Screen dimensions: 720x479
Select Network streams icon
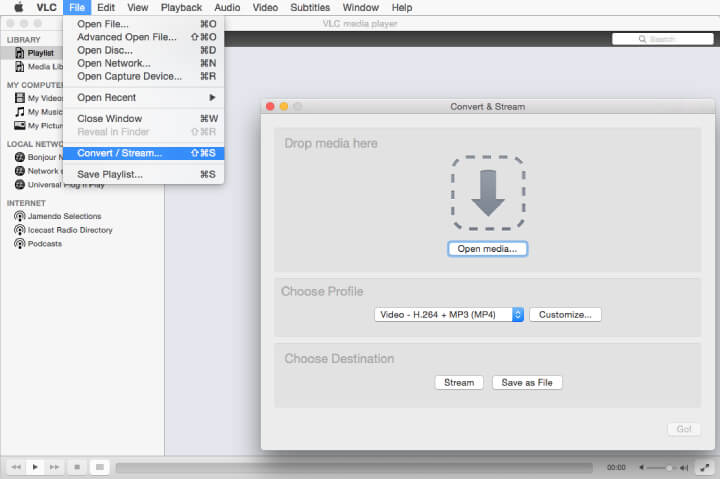click(x=20, y=171)
